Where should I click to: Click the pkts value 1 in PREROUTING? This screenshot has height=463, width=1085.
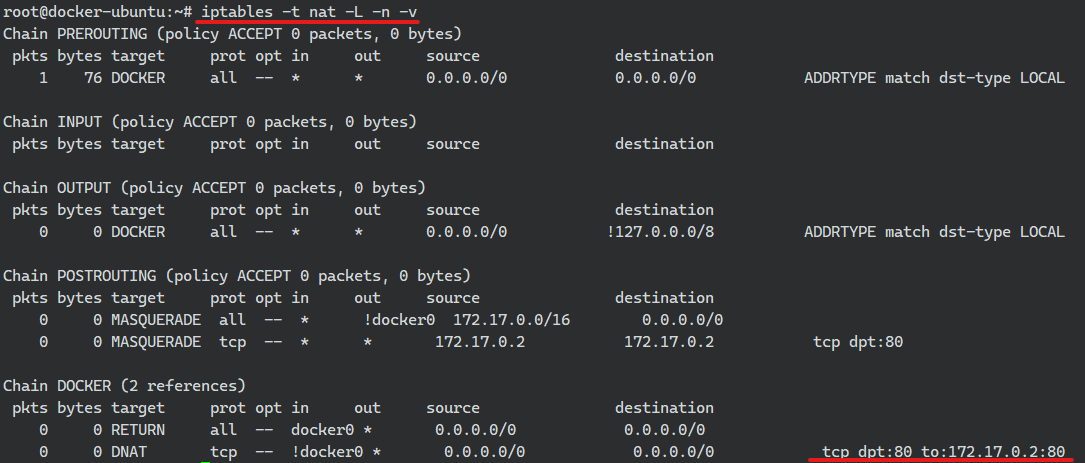click(44, 78)
